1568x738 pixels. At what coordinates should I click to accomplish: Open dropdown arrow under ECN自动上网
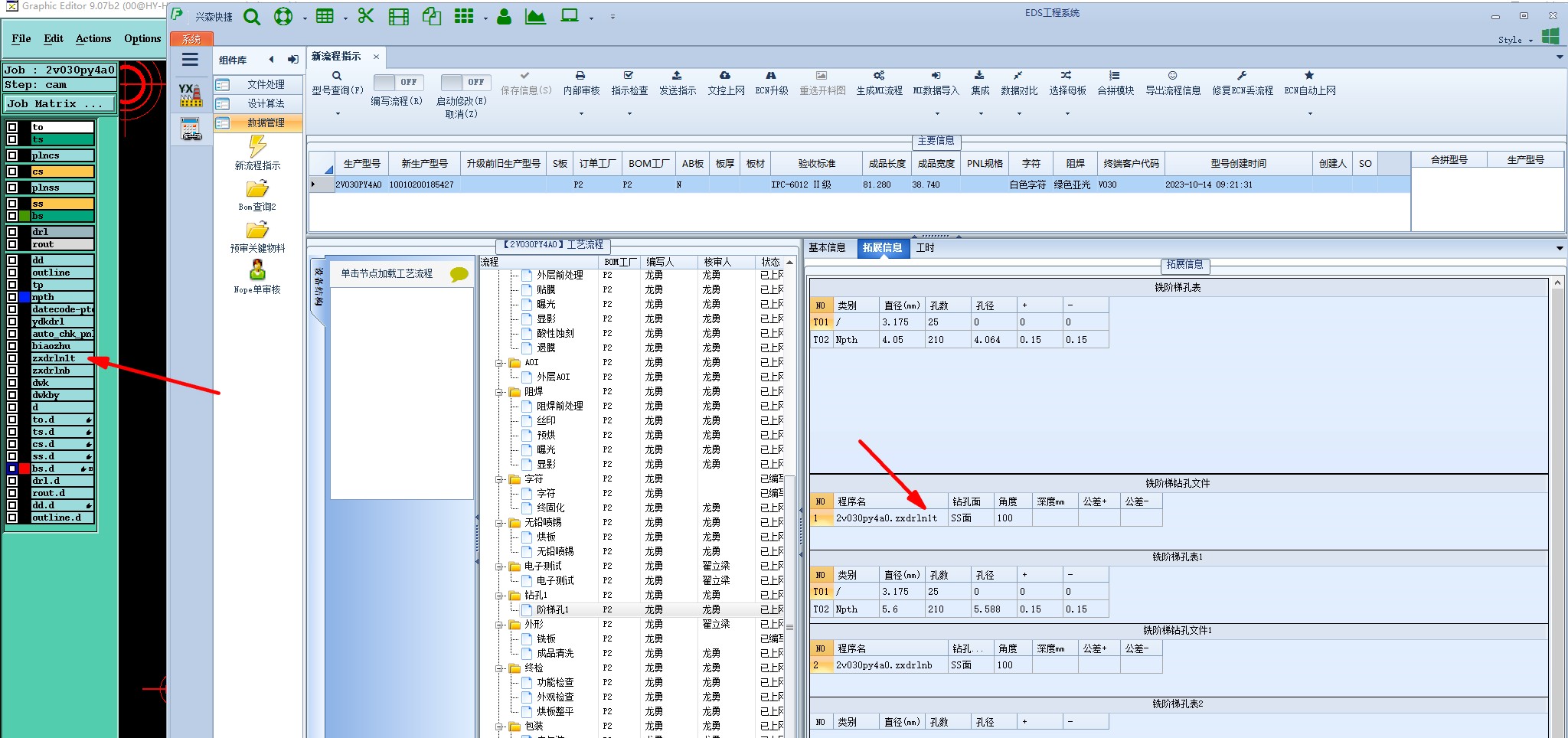coord(1310,114)
